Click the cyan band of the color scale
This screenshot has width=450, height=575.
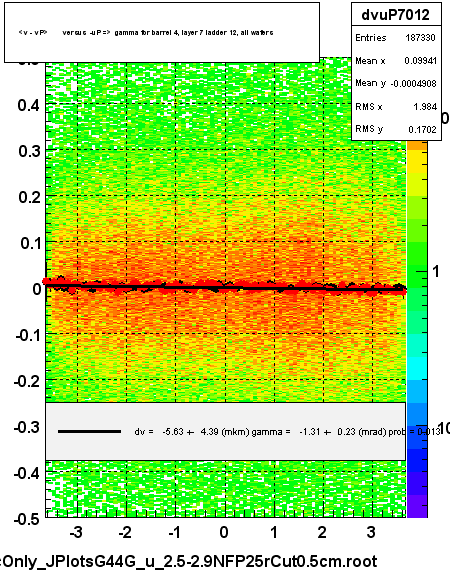point(417,369)
